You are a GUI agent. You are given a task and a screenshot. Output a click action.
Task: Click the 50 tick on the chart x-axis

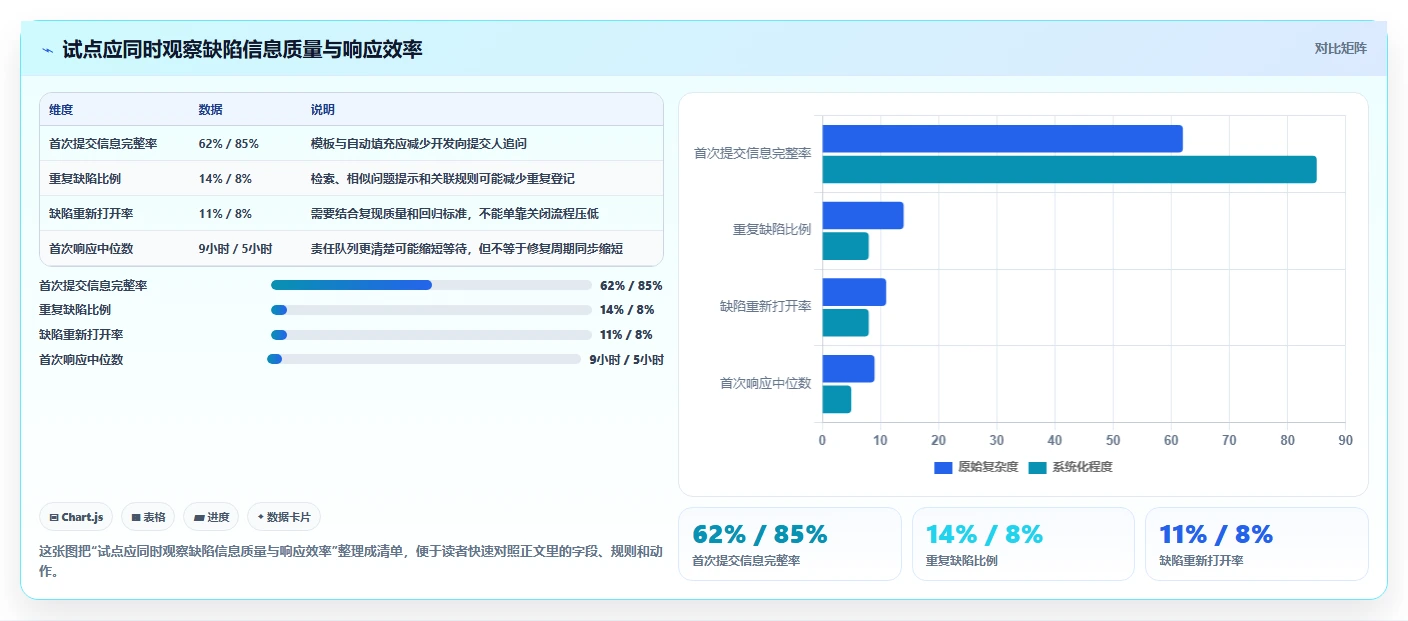pyautogui.click(x=1113, y=440)
